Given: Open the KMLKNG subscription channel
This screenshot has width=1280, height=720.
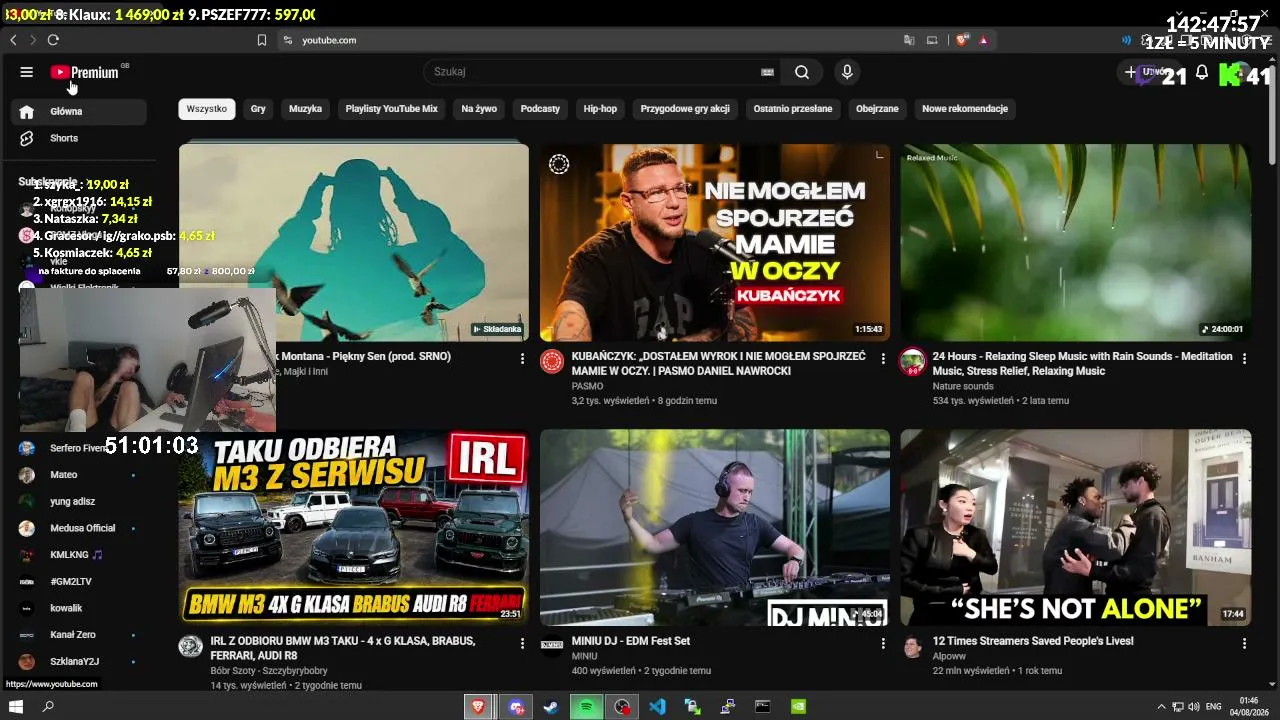Looking at the screenshot, I should click(x=79, y=555).
